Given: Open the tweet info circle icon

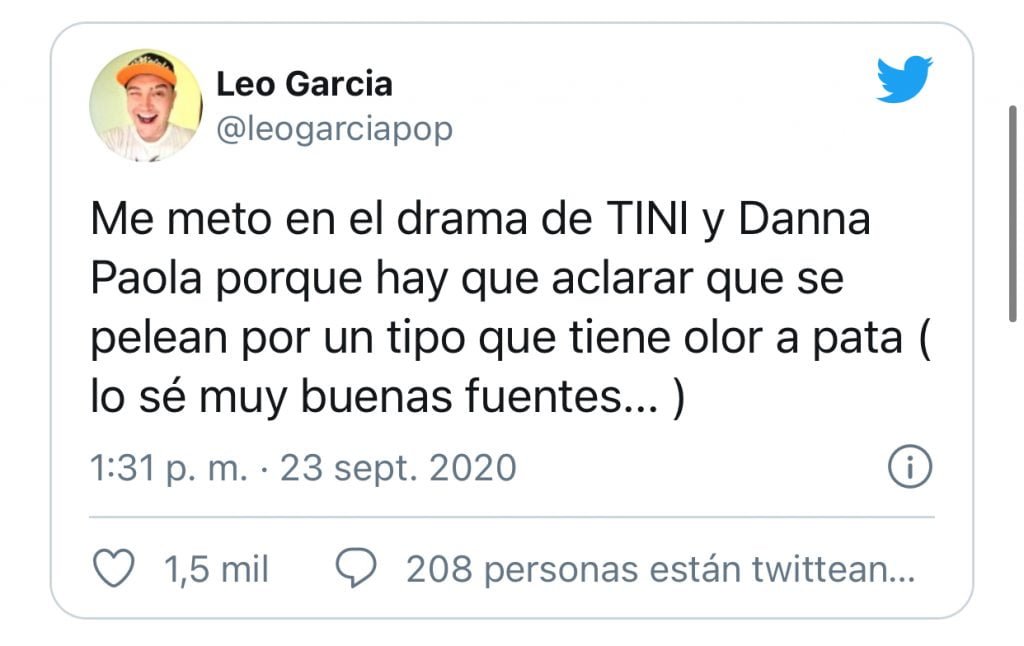Looking at the screenshot, I should 910,467.
